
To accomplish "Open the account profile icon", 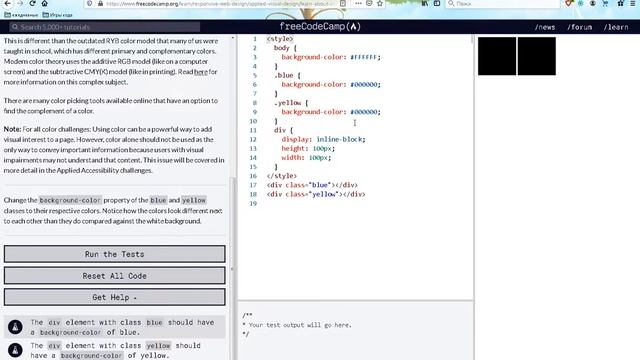I will pyautogui.click(x=593, y=3).
